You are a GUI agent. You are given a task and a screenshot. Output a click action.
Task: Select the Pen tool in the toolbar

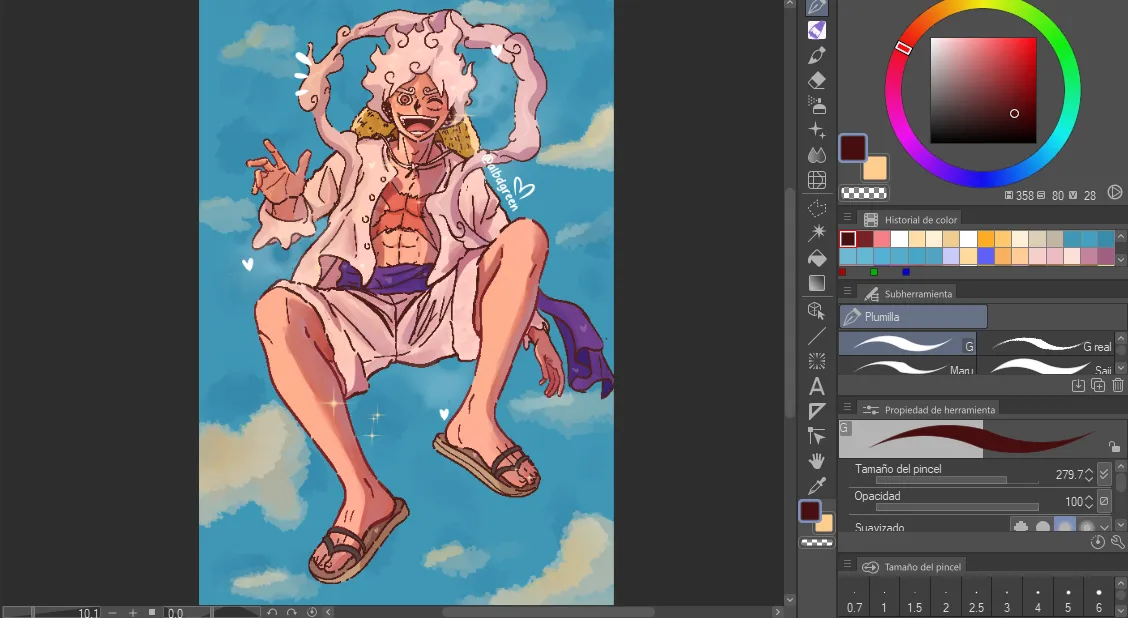point(817,7)
